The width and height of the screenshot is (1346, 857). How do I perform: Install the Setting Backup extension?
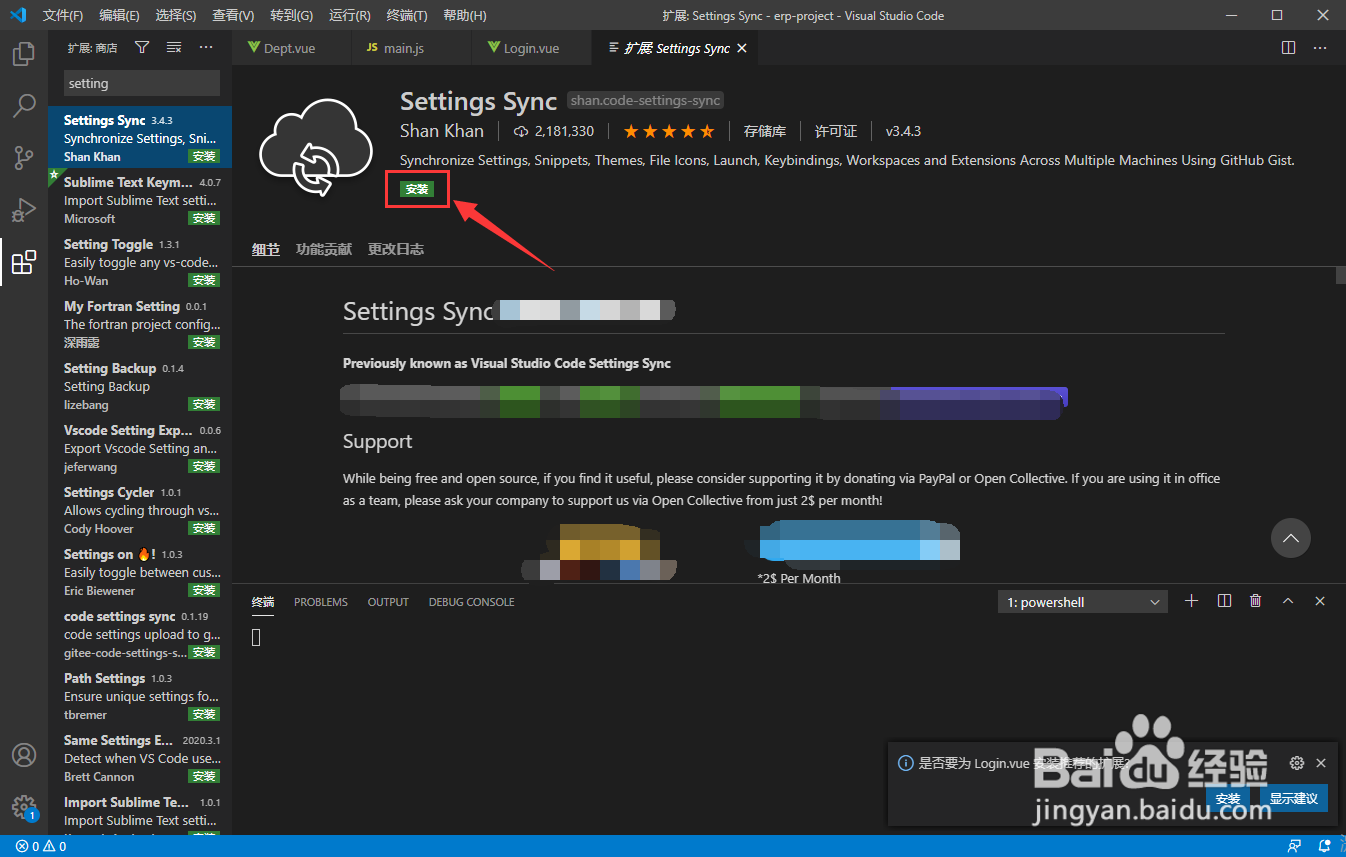(204, 404)
